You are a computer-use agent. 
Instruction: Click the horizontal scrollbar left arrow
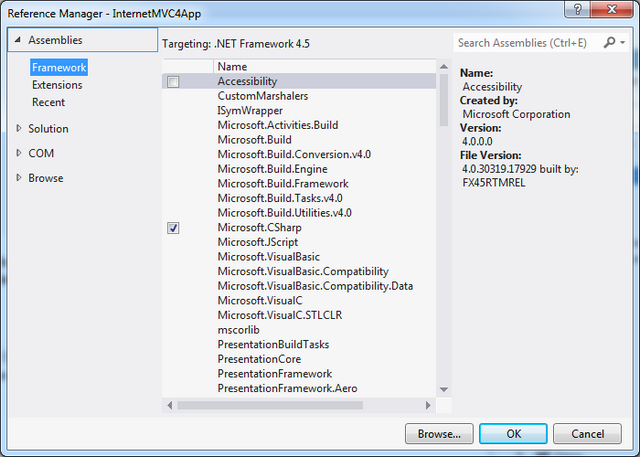pyautogui.click(x=170, y=405)
